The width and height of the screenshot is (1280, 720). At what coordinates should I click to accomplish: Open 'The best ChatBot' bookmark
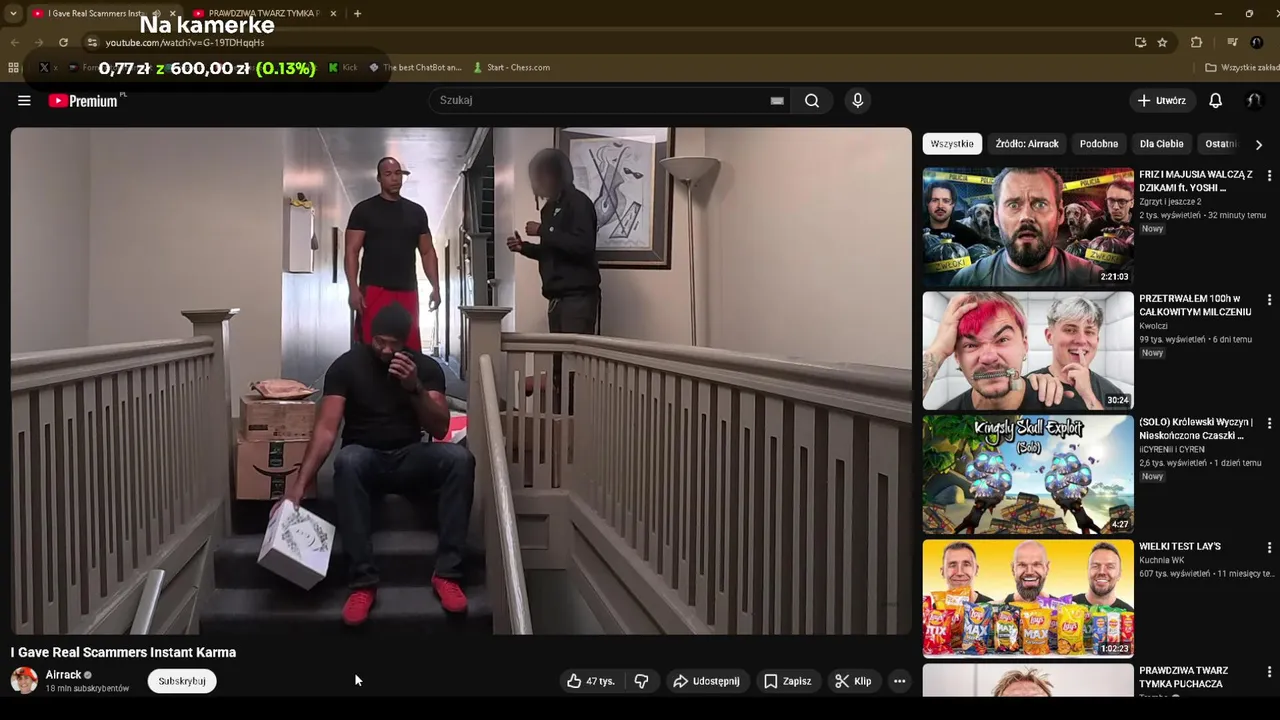click(x=415, y=67)
